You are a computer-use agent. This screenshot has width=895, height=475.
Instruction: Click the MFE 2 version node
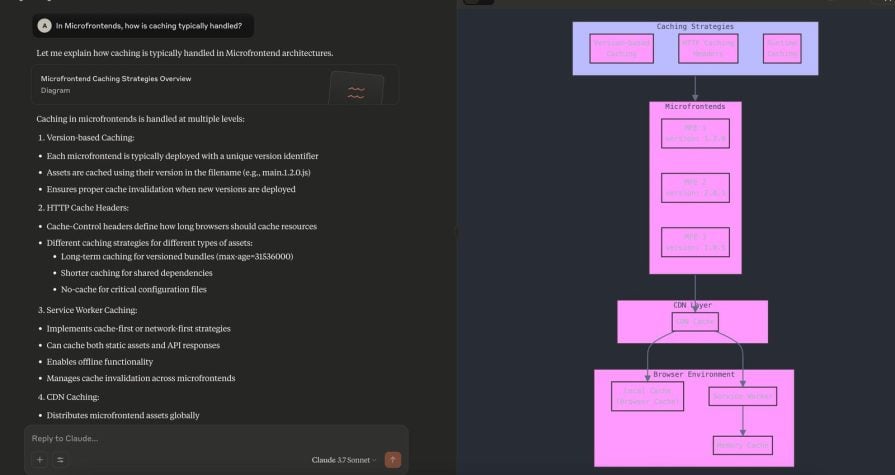coord(695,188)
